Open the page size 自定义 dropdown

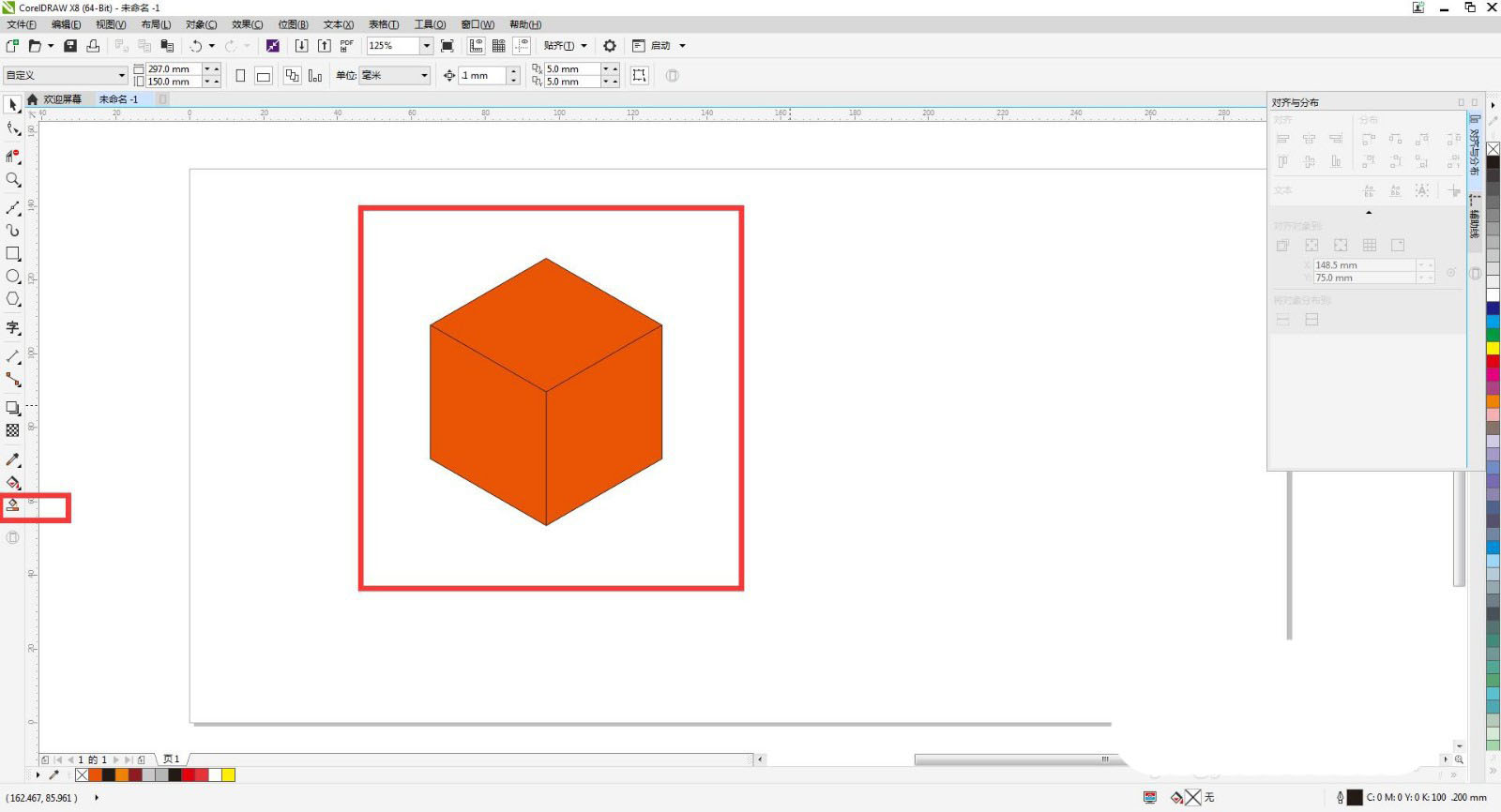pyautogui.click(x=121, y=76)
